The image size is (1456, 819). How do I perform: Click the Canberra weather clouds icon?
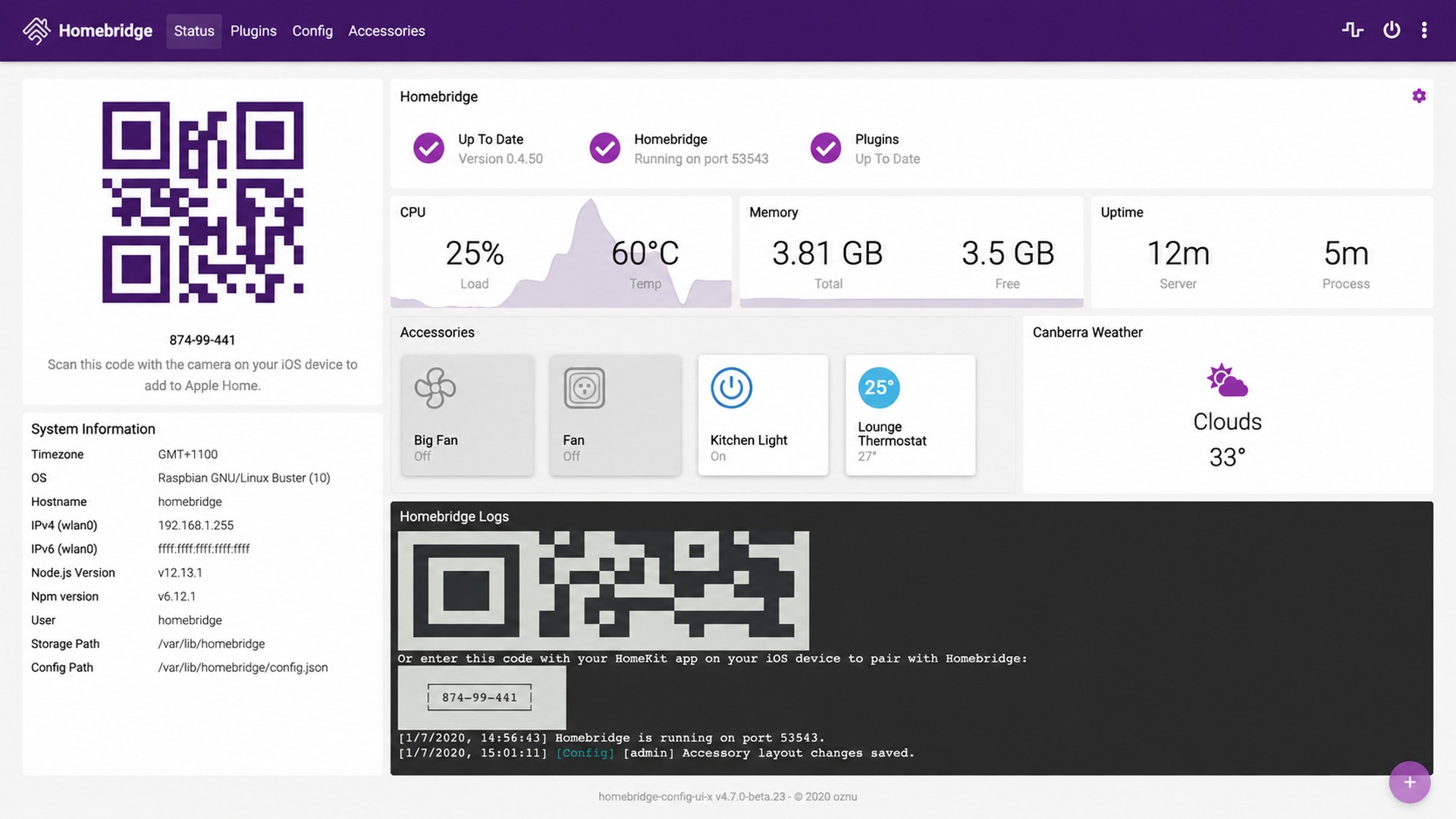click(1227, 381)
